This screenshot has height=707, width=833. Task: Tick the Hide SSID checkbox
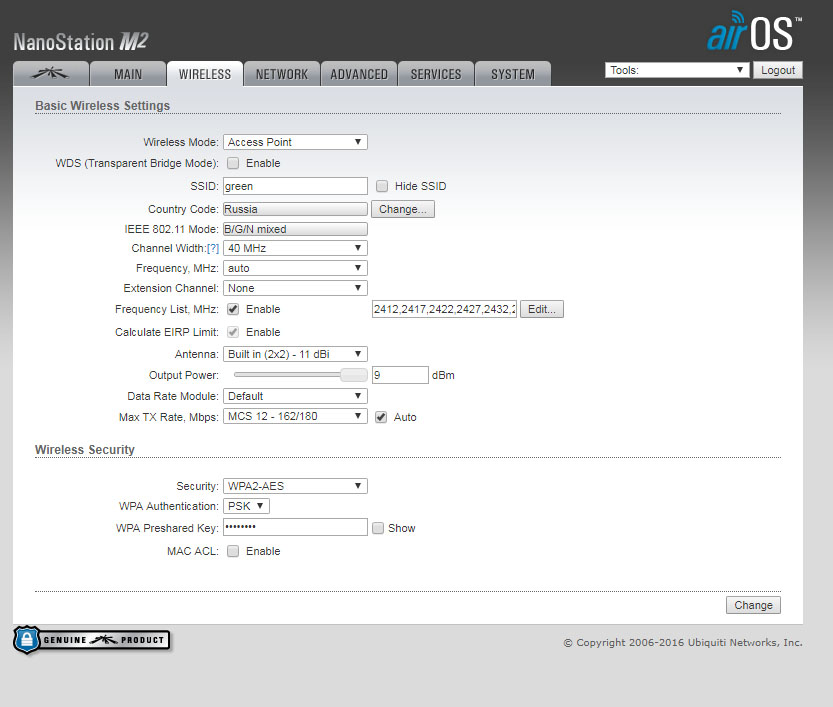pos(381,186)
